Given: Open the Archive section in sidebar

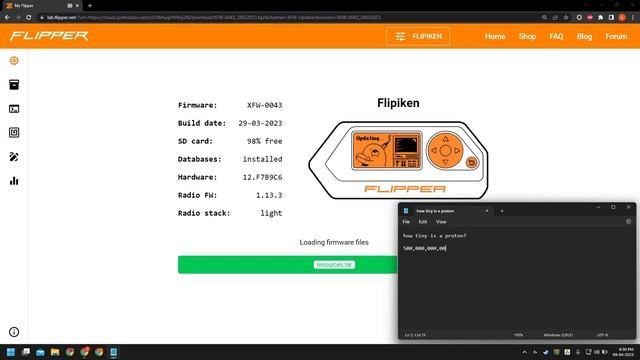Looking at the screenshot, I should (14, 84).
